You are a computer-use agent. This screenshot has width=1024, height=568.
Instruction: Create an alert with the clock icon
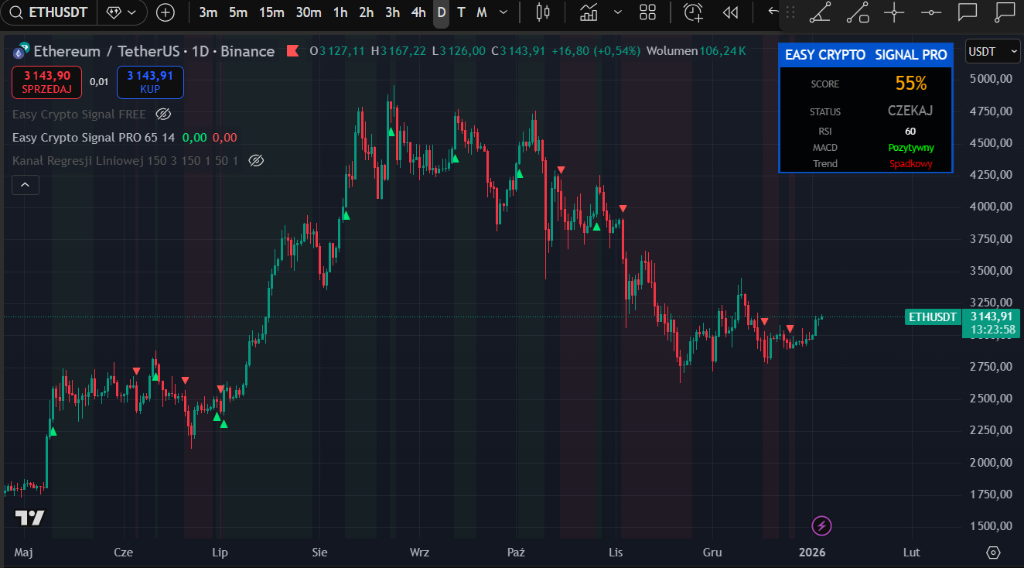(693, 12)
